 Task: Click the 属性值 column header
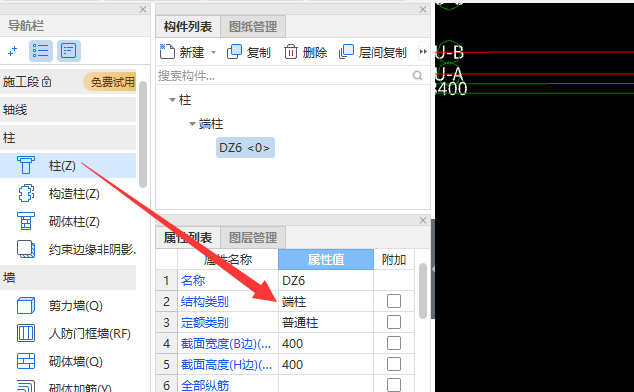coord(326,259)
